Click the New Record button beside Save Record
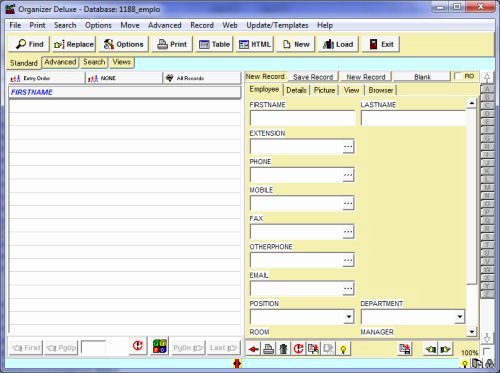 click(x=366, y=77)
